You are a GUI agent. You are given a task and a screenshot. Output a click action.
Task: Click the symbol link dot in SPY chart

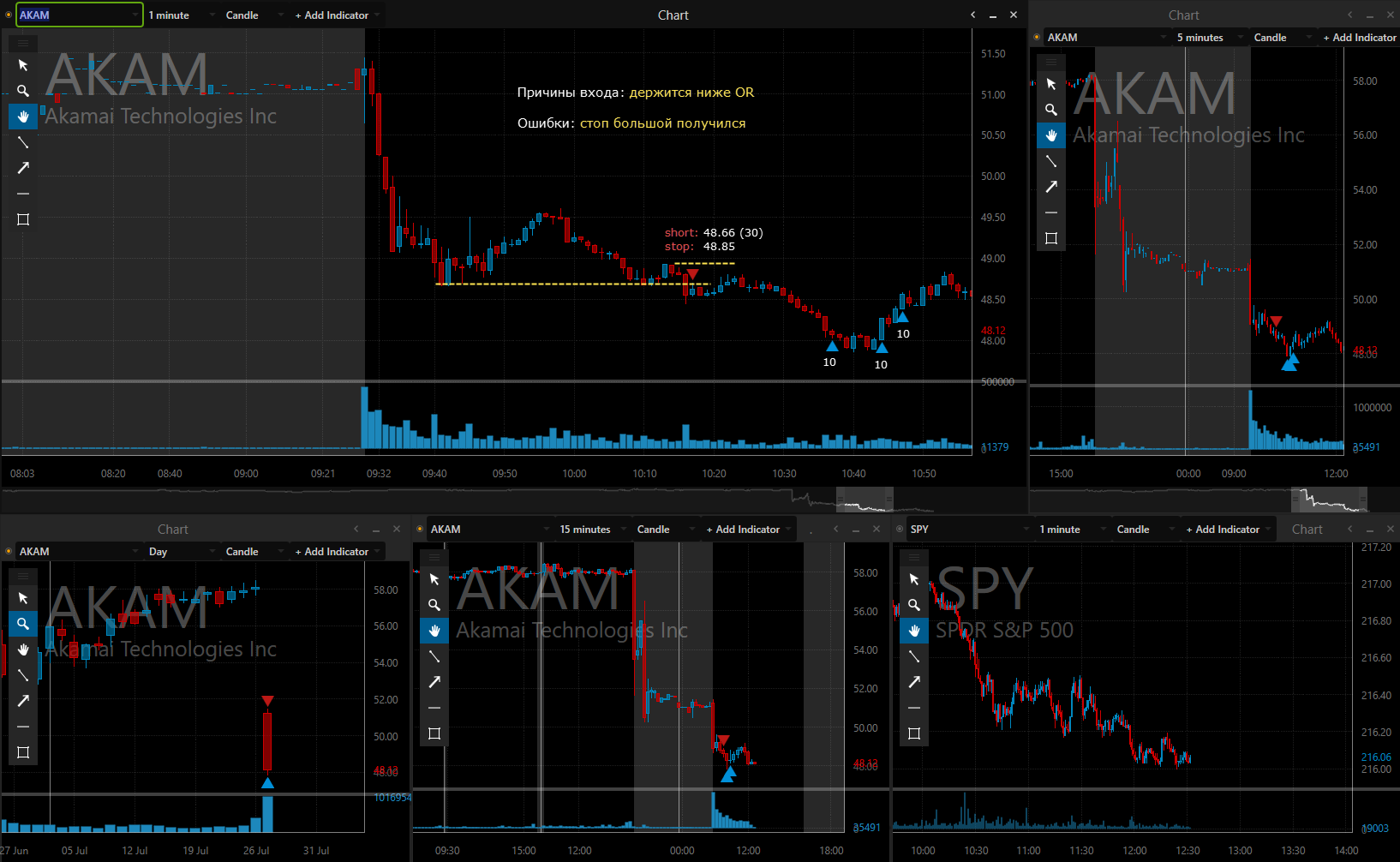(x=900, y=529)
